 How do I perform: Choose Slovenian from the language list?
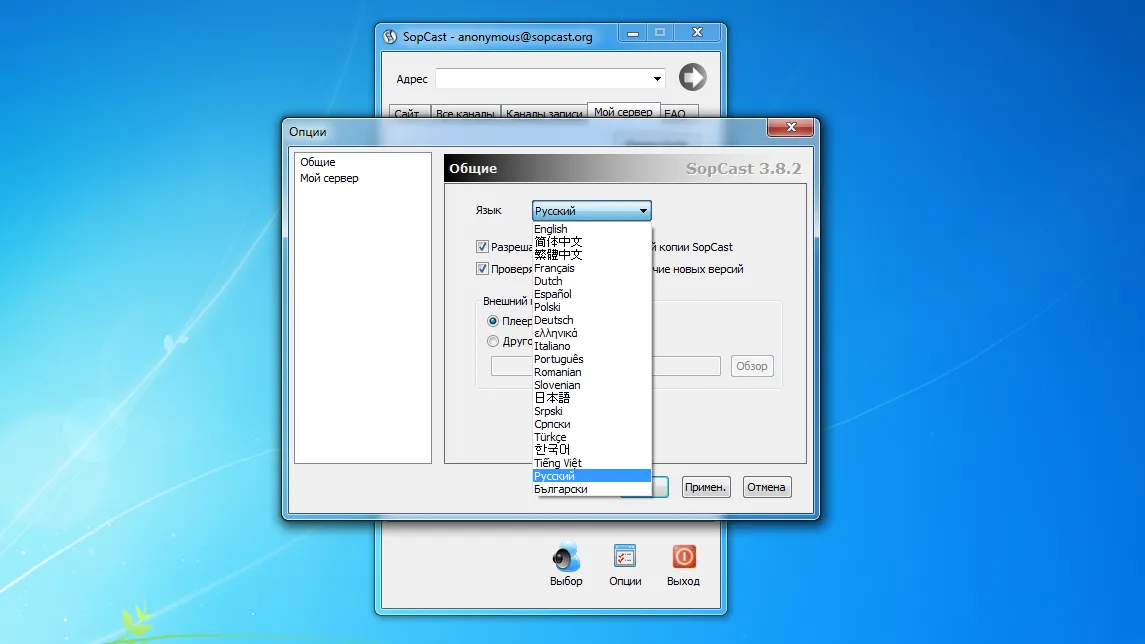click(x=592, y=386)
